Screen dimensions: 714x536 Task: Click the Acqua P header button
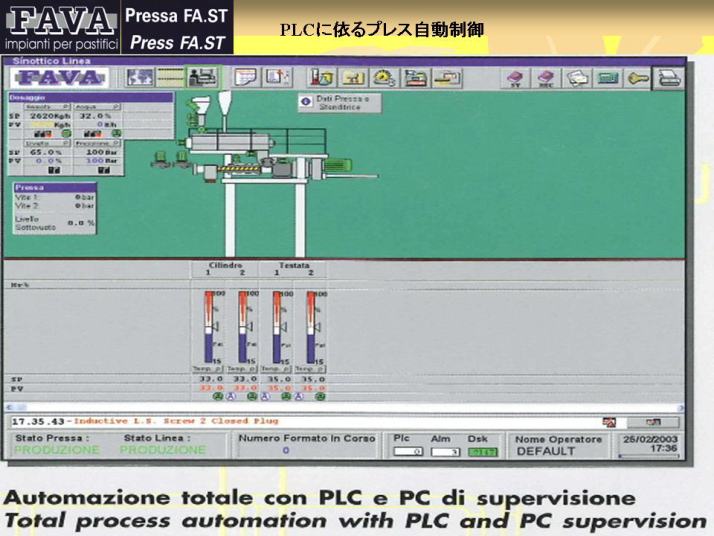coord(97,107)
